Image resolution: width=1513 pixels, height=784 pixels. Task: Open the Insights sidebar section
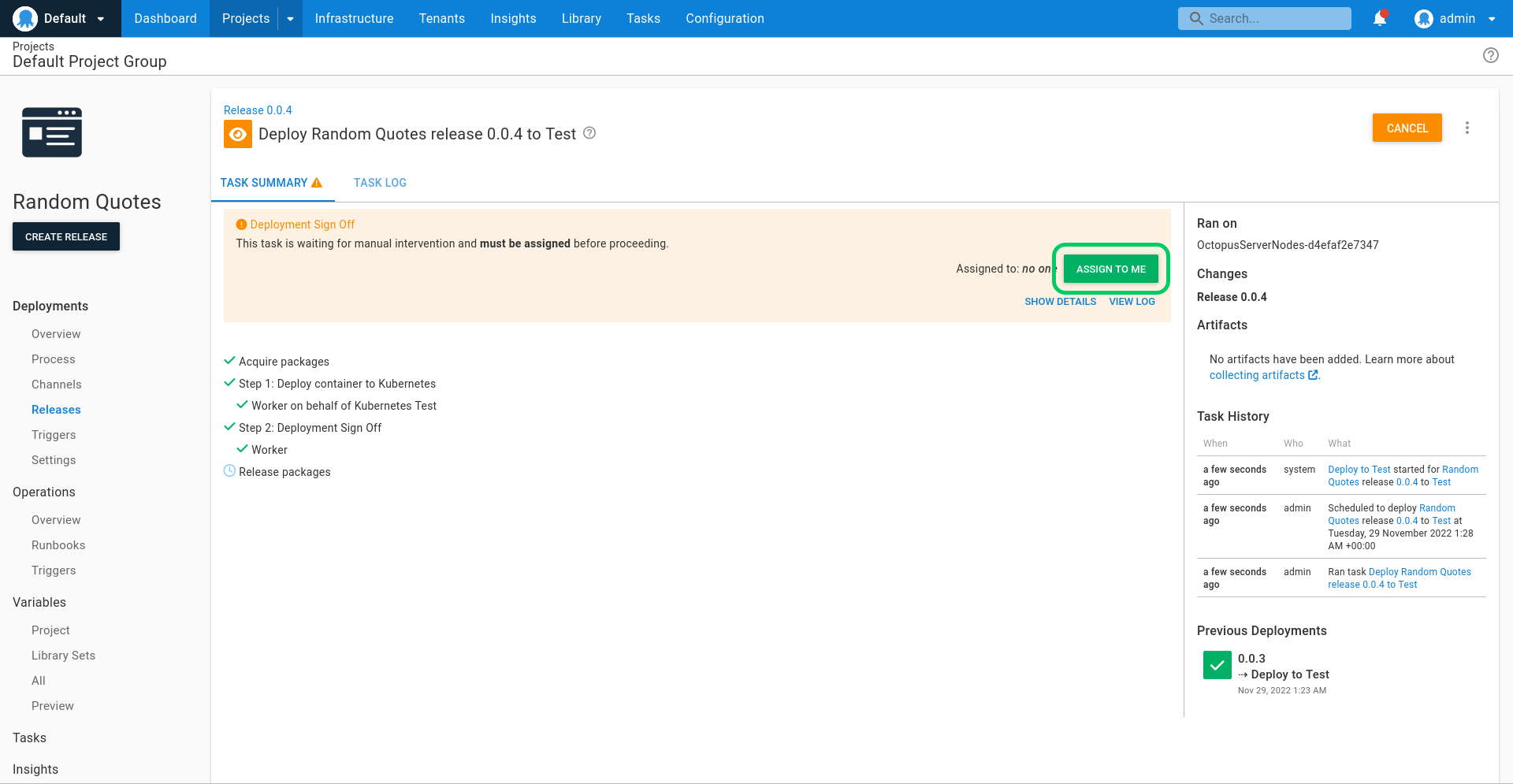click(x=35, y=769)
